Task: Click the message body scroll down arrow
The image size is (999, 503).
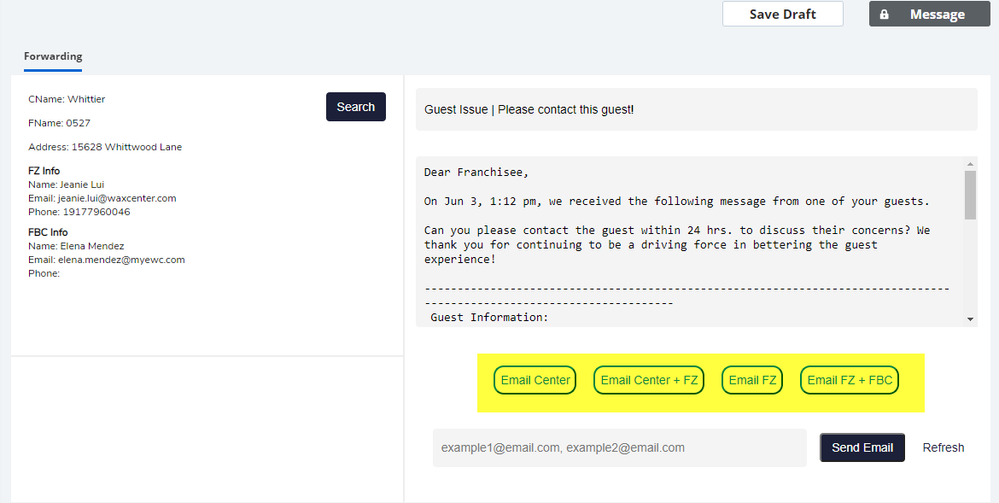Action: pyautogui.click(x=970, y=319)
